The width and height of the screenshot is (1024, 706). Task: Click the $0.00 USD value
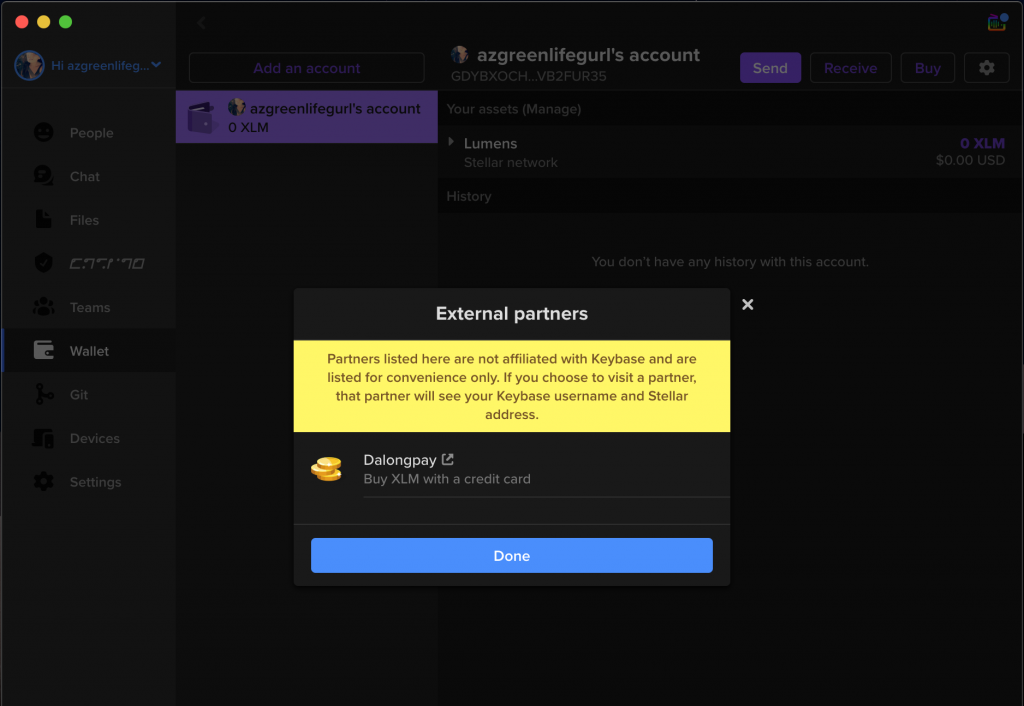970,161
